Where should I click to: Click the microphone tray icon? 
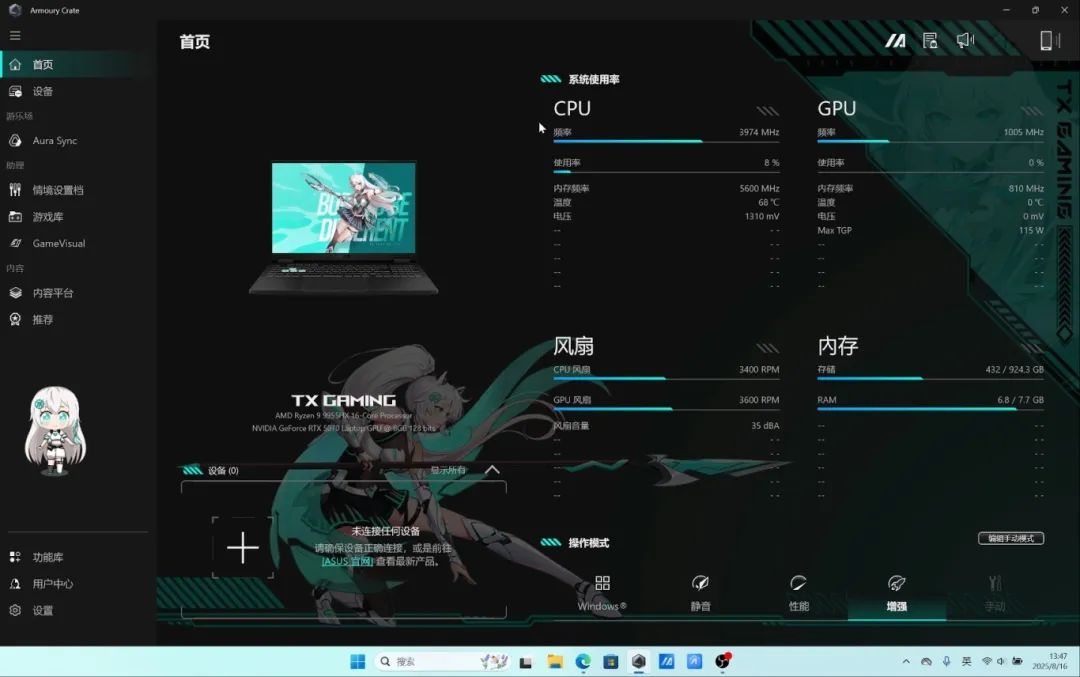pyautogui.click(x=946, y=662)
